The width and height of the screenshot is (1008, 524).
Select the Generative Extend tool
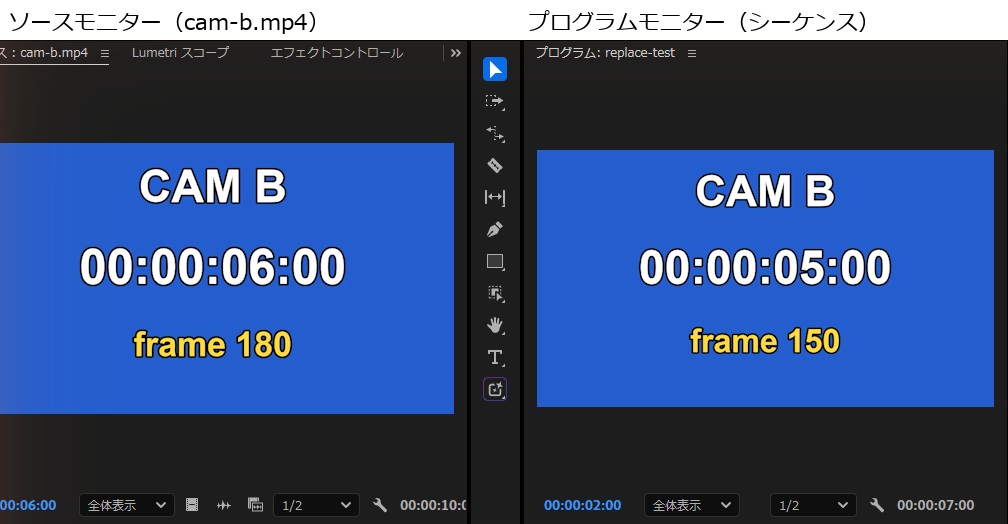click(495, 390)
